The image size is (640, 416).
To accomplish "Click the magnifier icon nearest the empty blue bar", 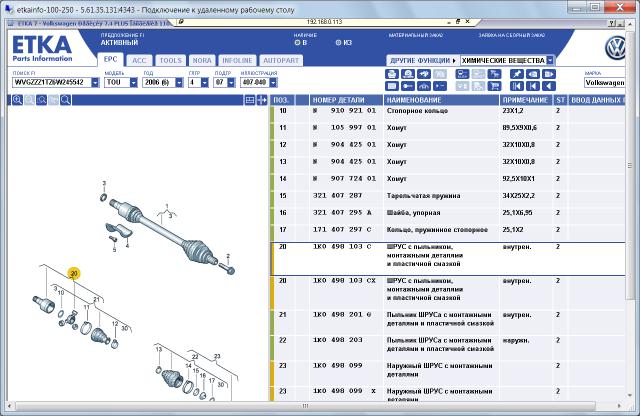I will click(x=65, y=100).
